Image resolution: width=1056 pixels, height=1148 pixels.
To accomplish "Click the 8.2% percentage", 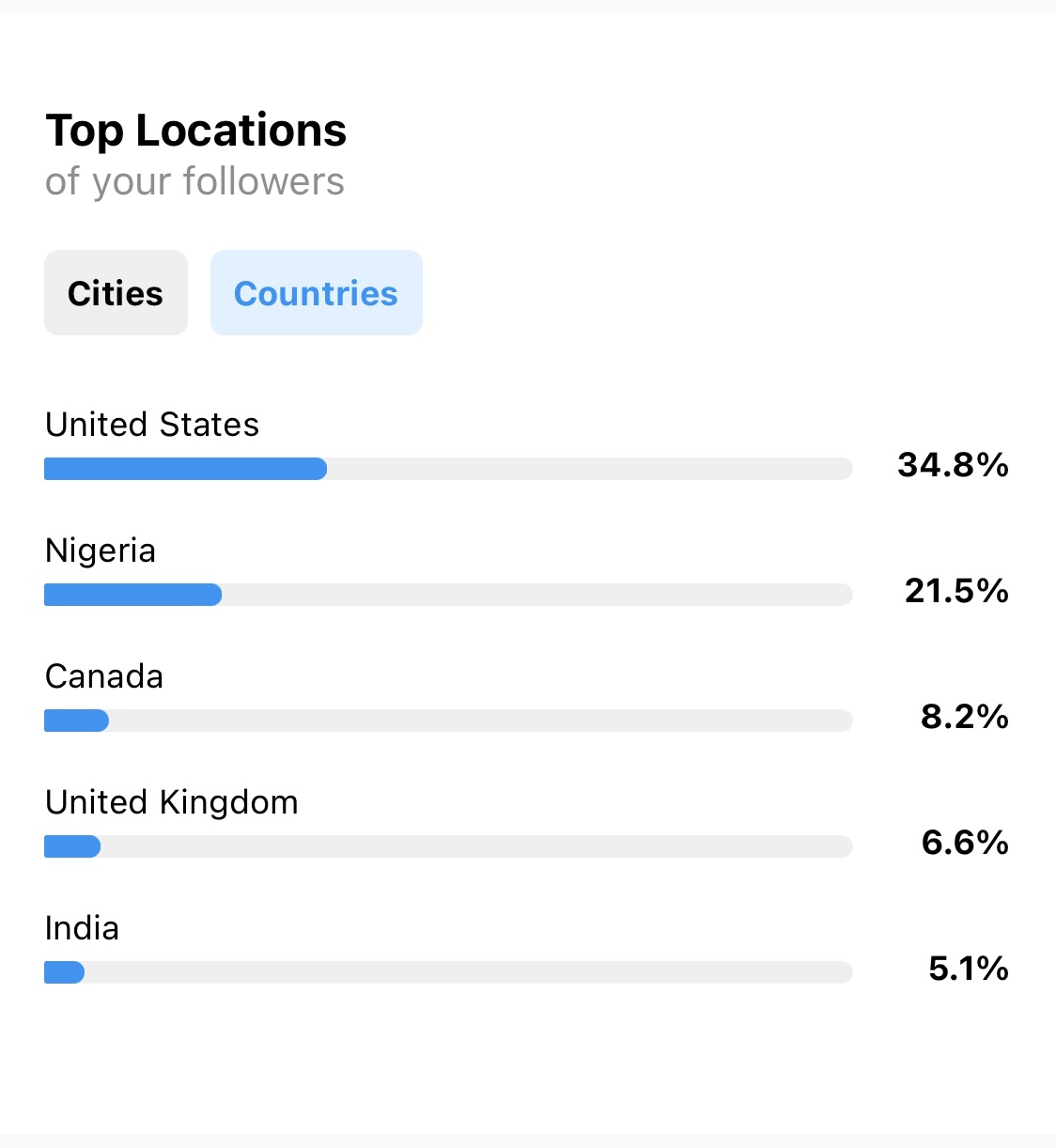I will pos(965,717).
